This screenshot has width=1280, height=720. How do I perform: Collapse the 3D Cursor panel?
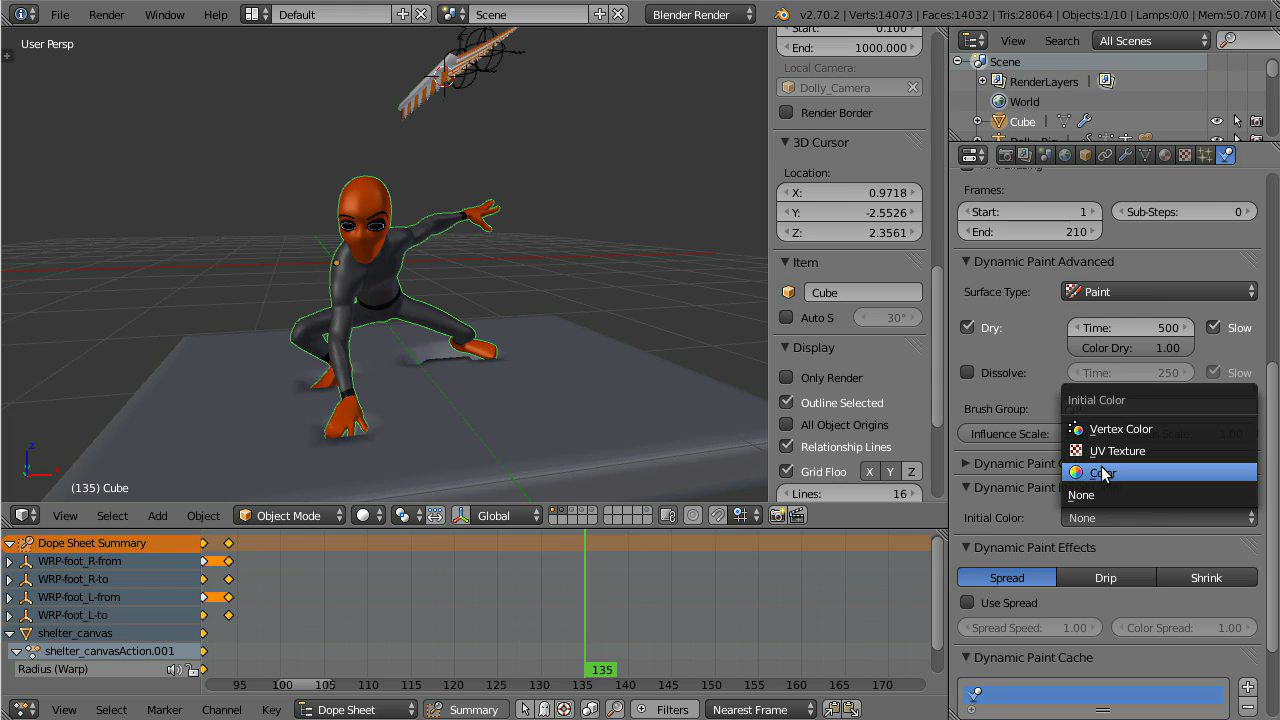(x=786, y=142)
